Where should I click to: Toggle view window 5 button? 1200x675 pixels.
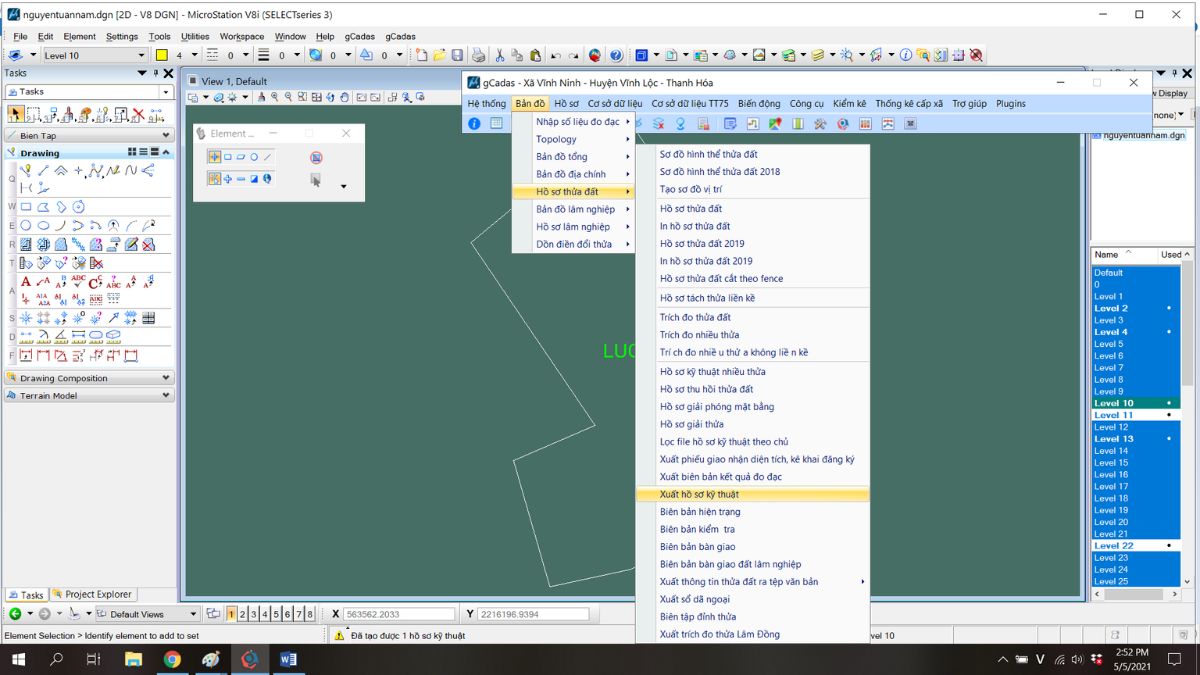(x=275, y=614)
